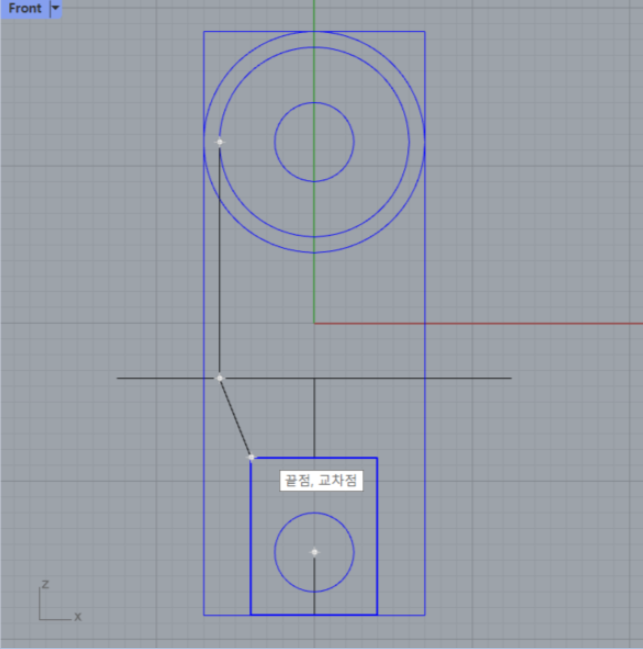Click the intersection point on the horizontal line

tap(220, 378)
